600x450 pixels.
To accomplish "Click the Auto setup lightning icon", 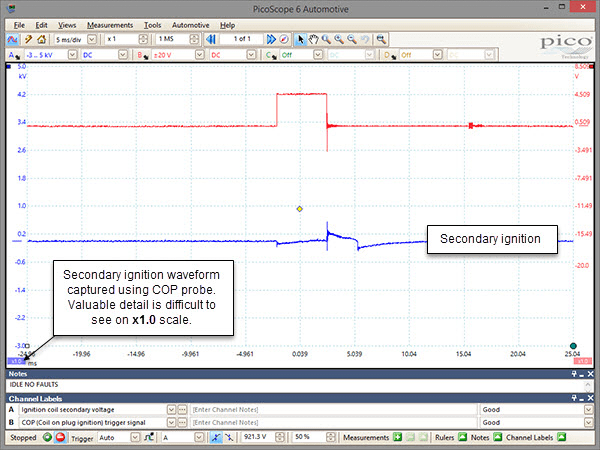I will coord(28,39).
